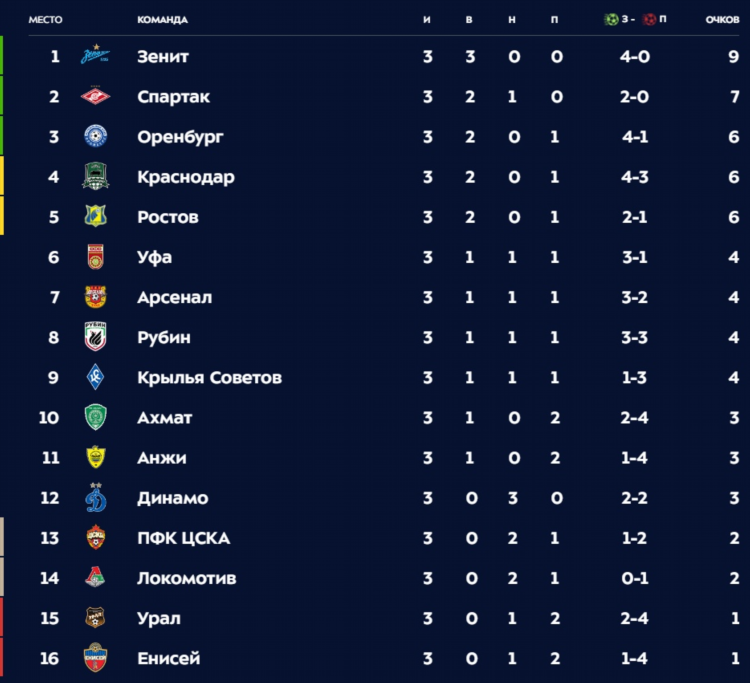Open the Arsenal team name link

pos(174,297)
